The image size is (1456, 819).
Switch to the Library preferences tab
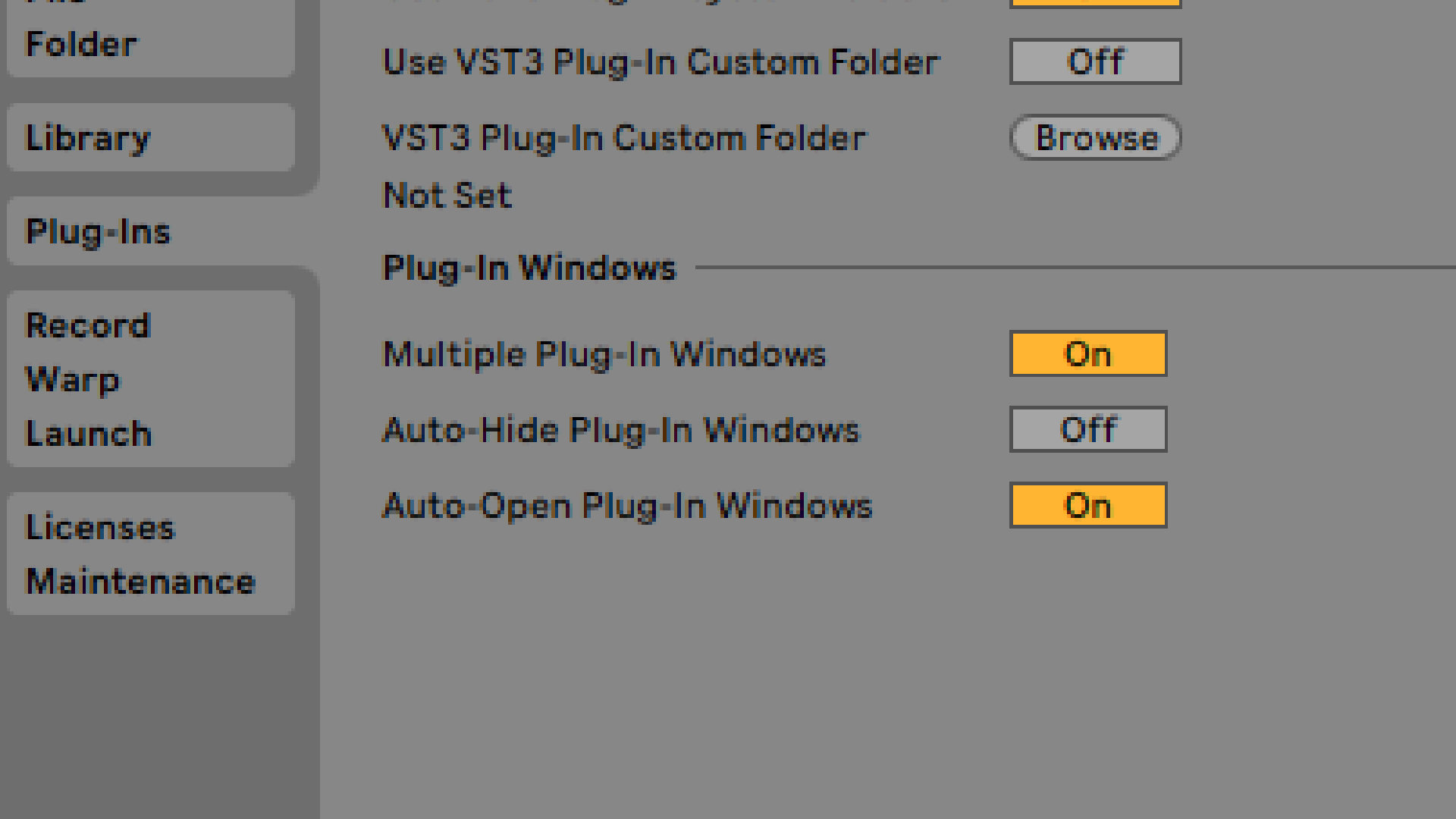point(88,138)
